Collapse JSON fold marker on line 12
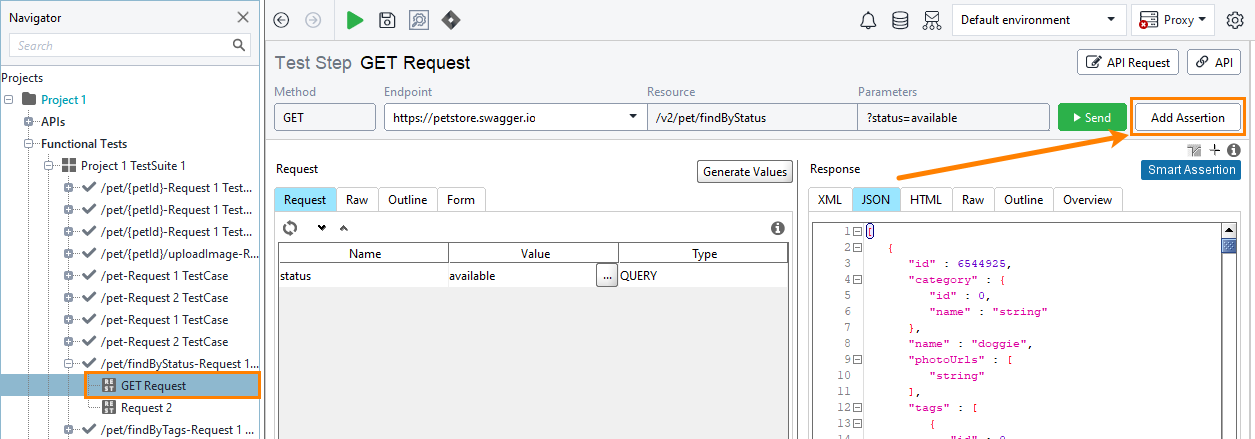The width and height of the screenshot is (1255, 439). click(x=857, y=408)
